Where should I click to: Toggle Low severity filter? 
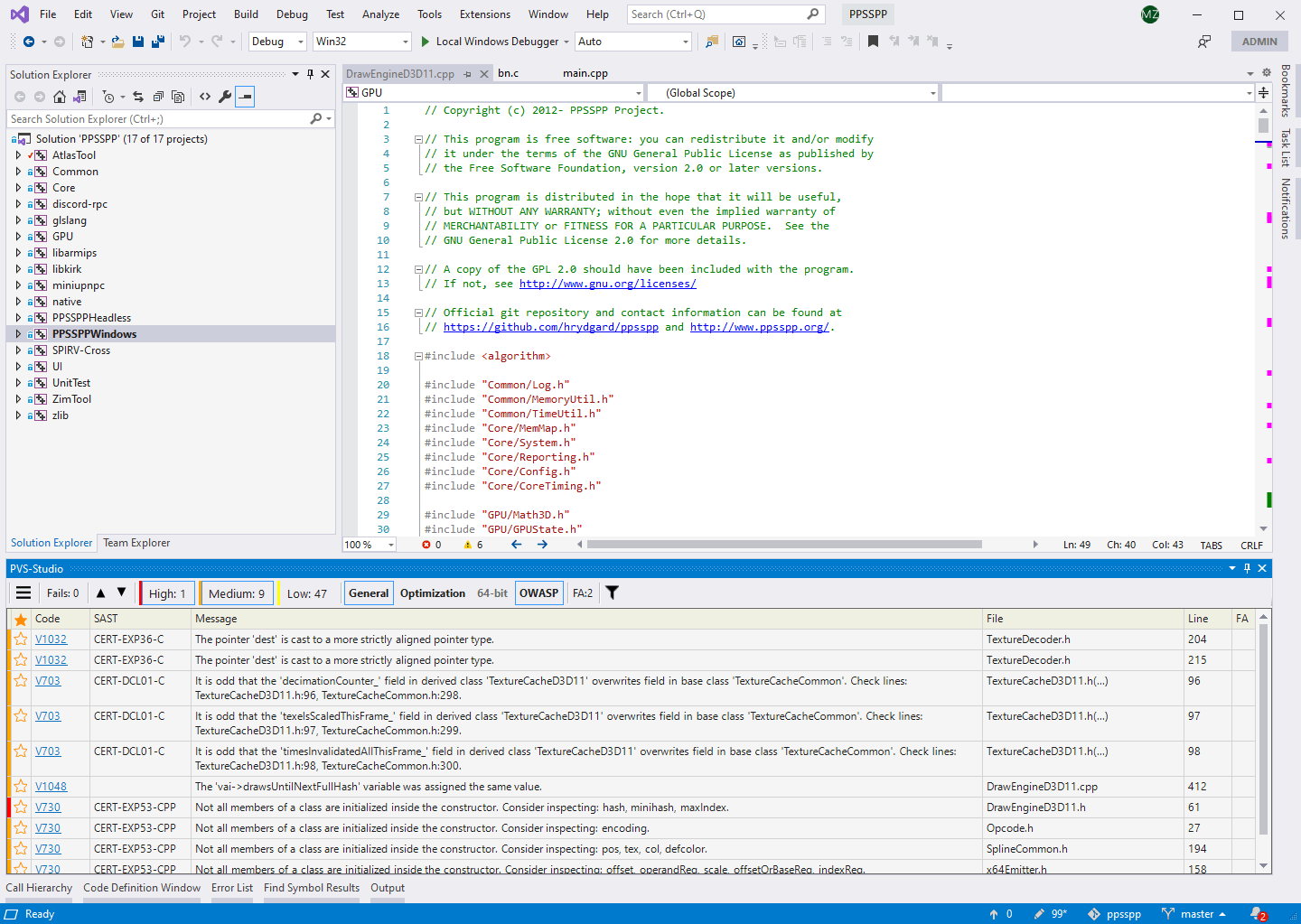[x=306, y=593]
